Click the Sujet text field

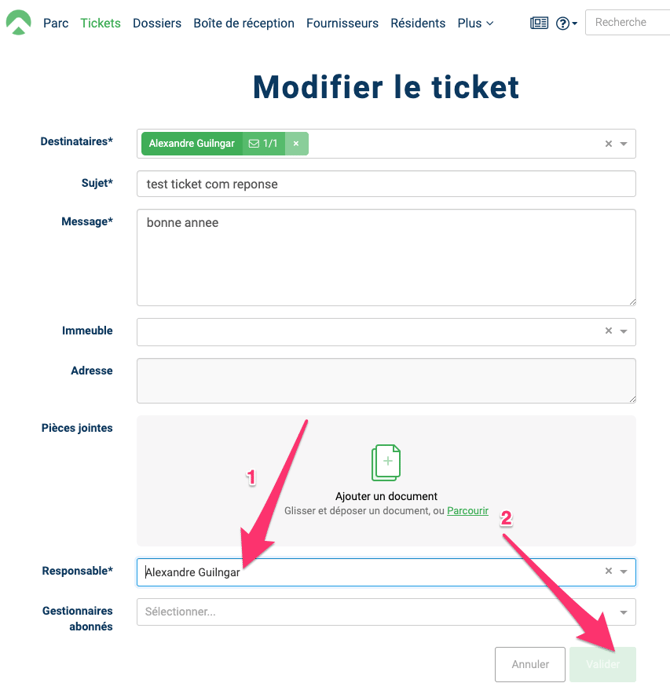click(386, 184)
